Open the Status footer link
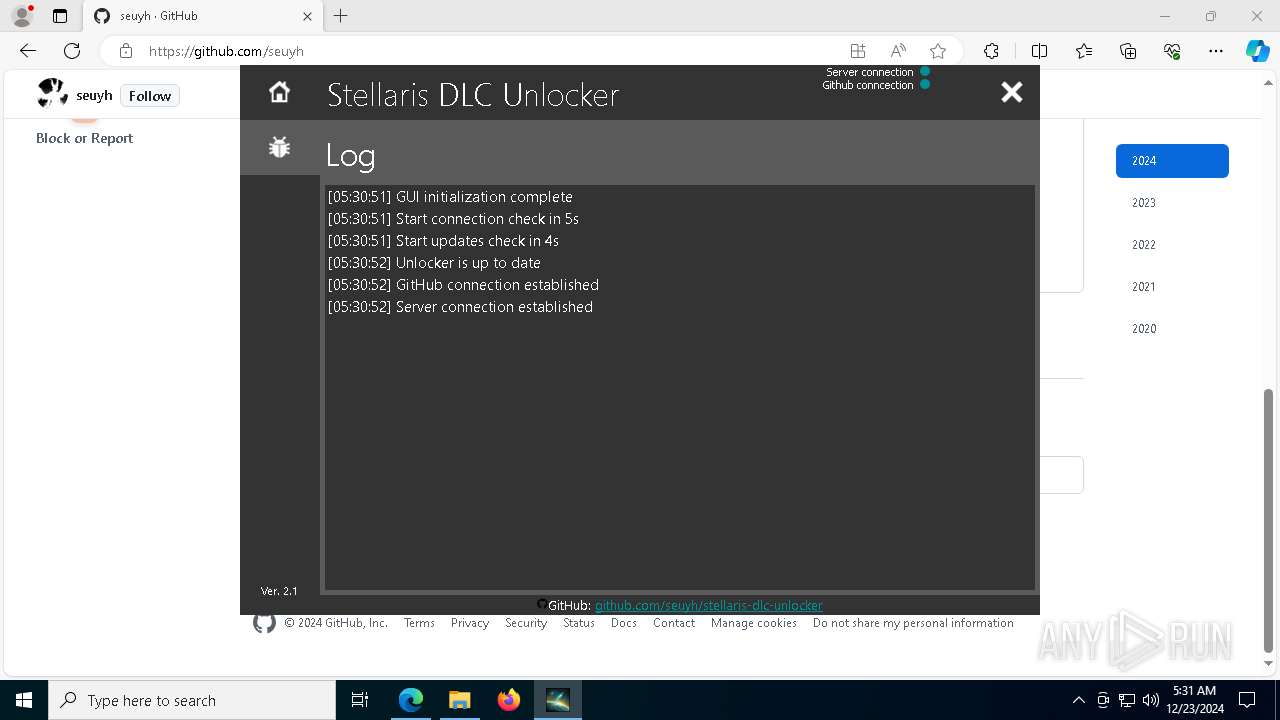 579,623
